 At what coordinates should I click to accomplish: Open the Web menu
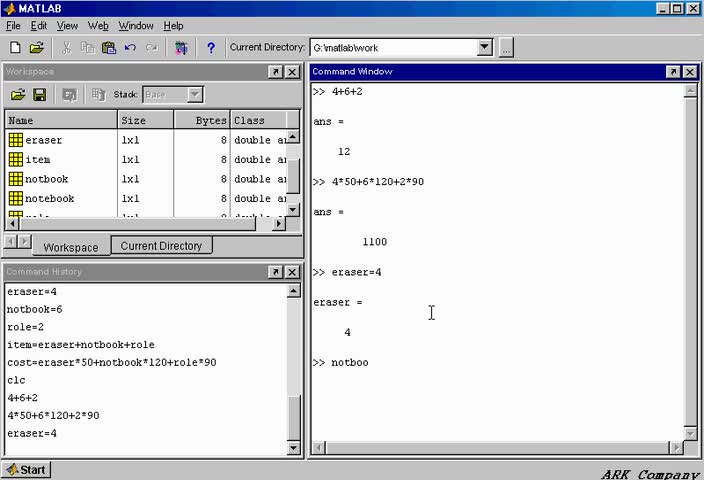[x=98, y=26]
